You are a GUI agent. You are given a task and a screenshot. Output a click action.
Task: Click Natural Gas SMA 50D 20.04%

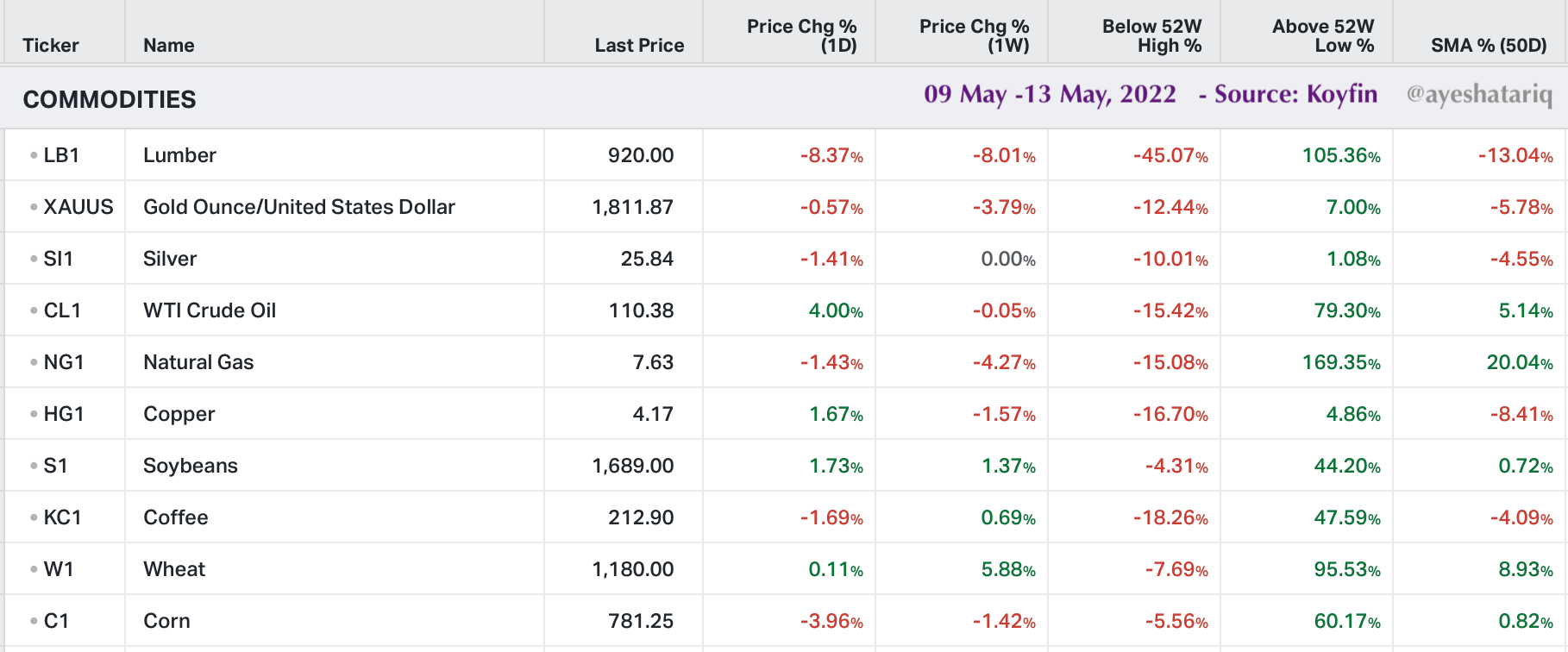pos(1520,362)
